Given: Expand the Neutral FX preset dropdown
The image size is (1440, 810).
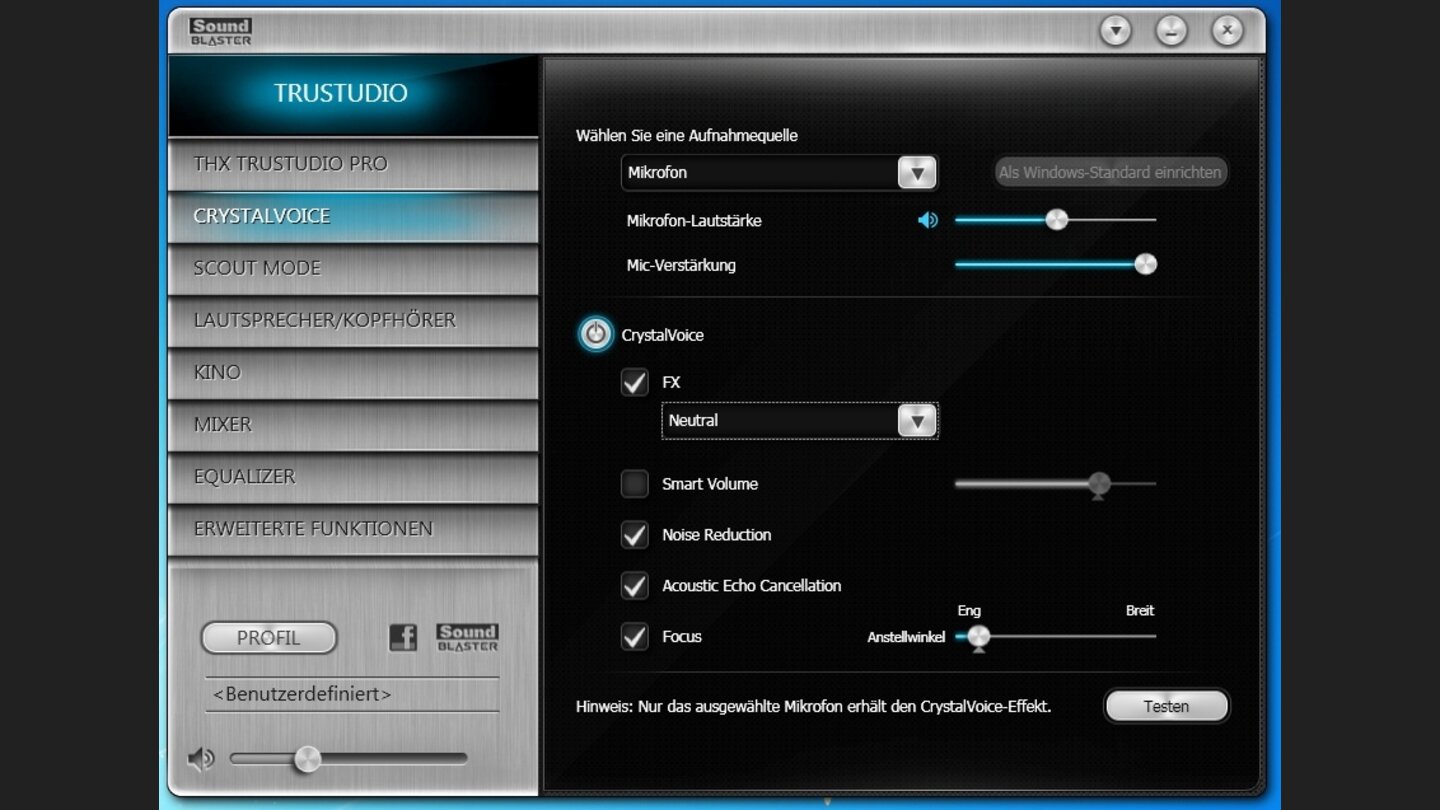Looking at the screenshot, I should tap(800, 421).
